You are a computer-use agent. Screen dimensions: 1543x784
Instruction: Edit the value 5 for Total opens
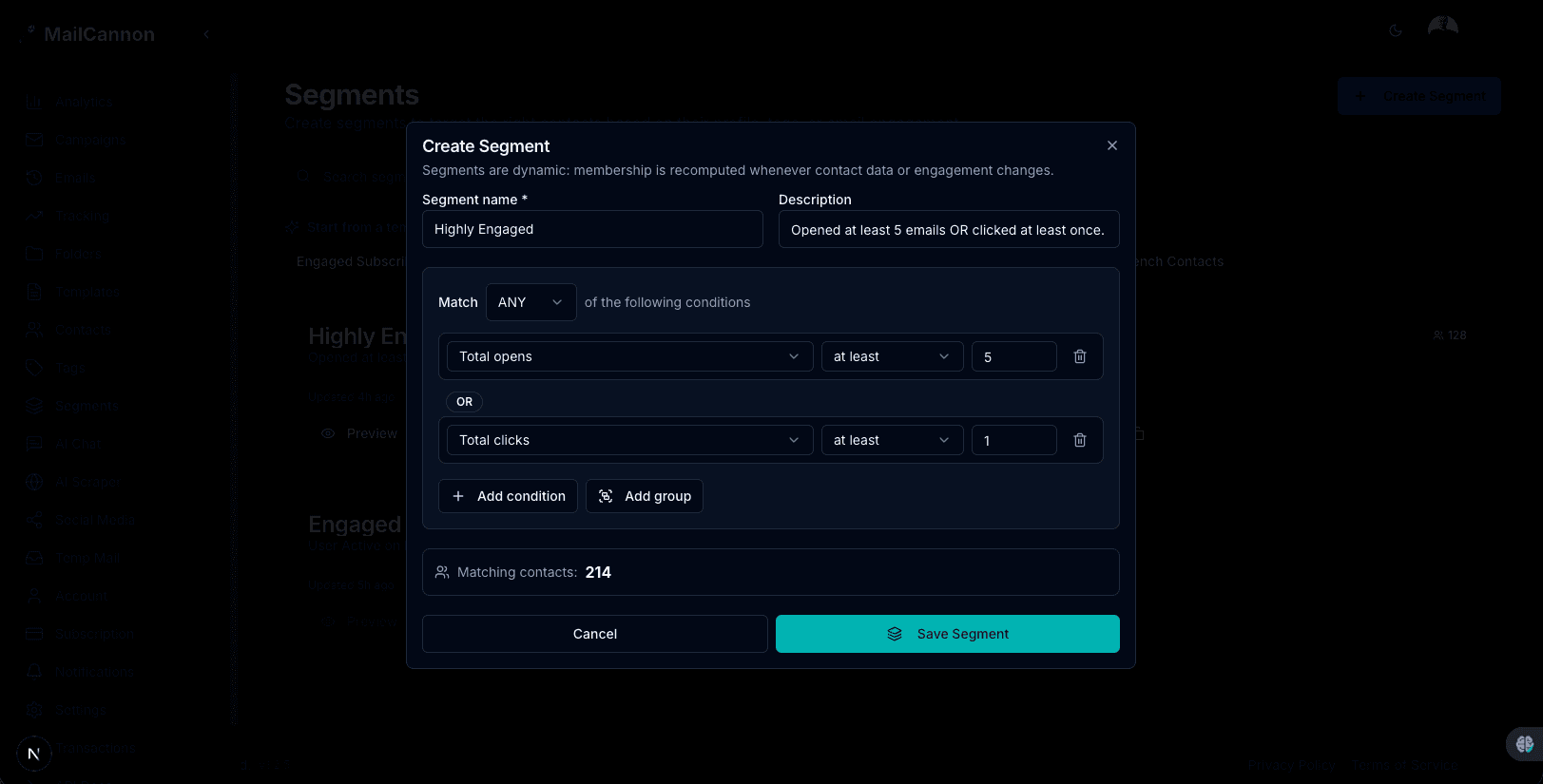click(x=1013, y=356)
